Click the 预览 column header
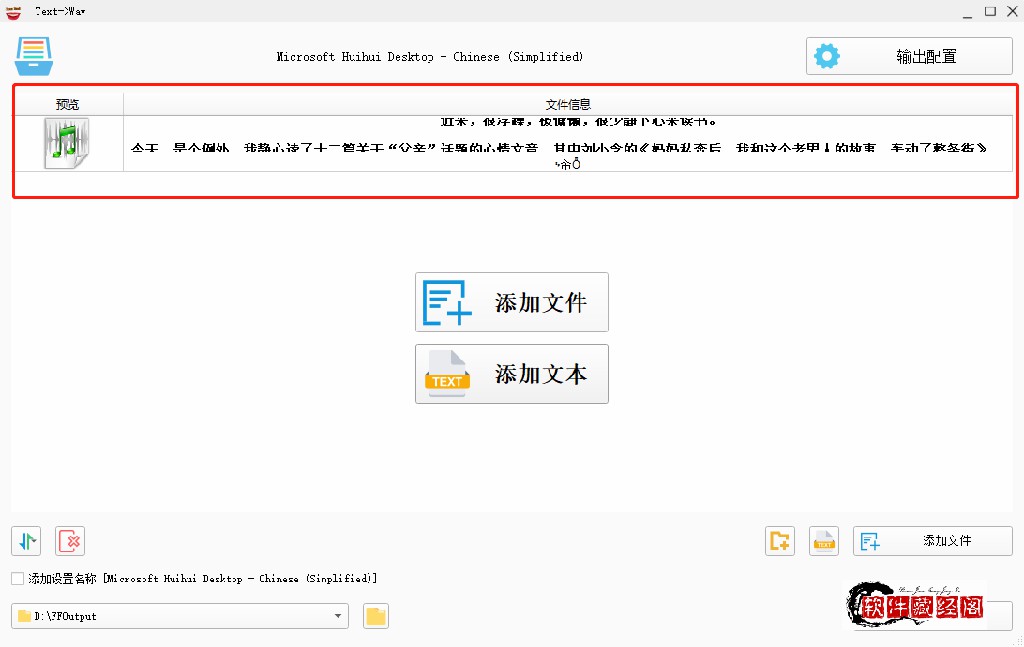The image size is (1024, 647). coord(68,104)
